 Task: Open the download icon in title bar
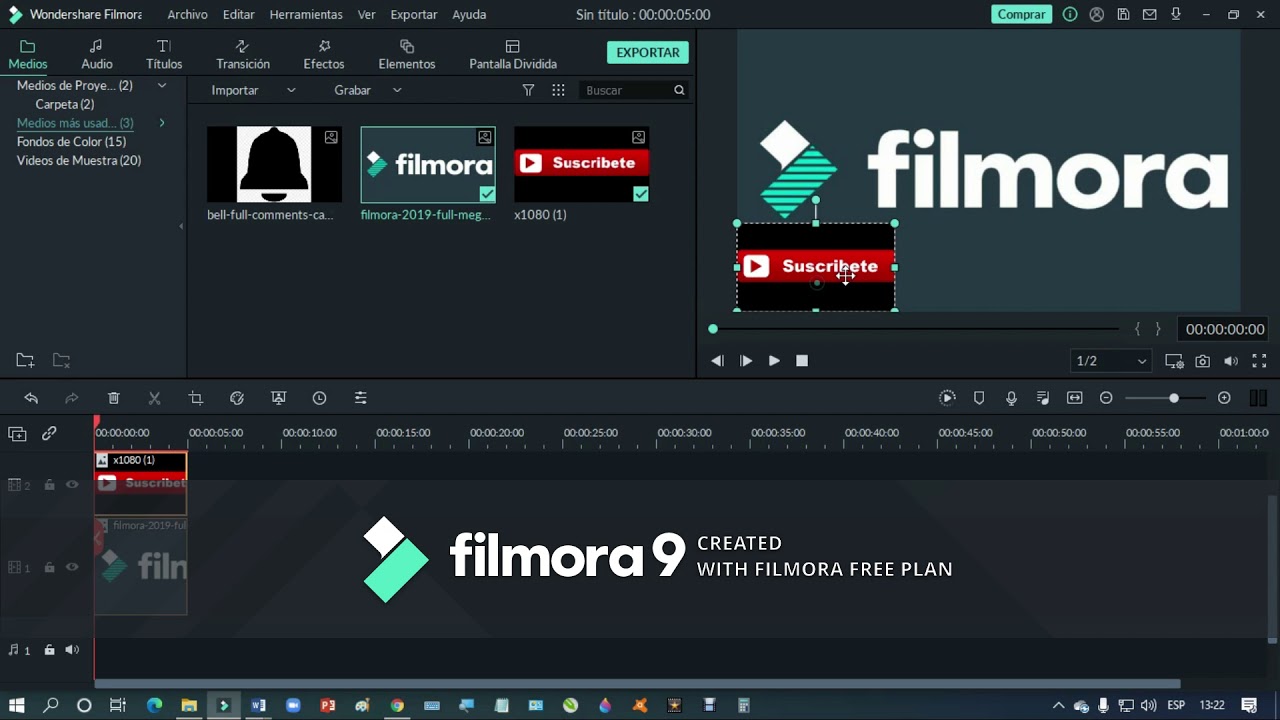point(1176,15)
